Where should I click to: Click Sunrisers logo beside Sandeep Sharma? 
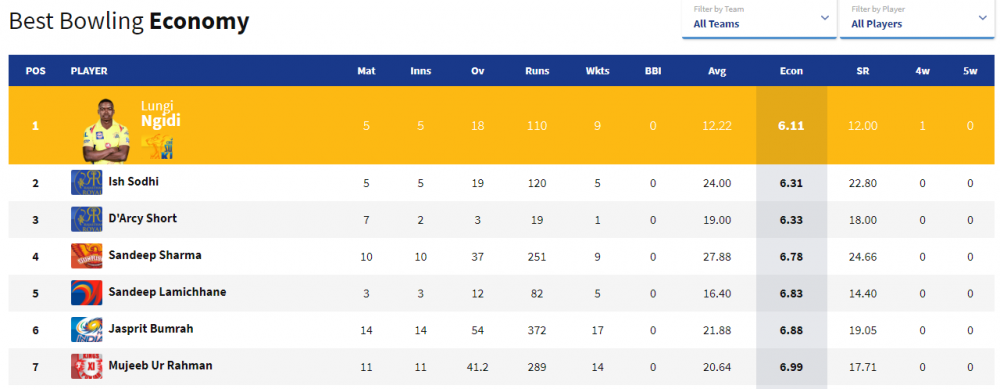tap(86, 256)
